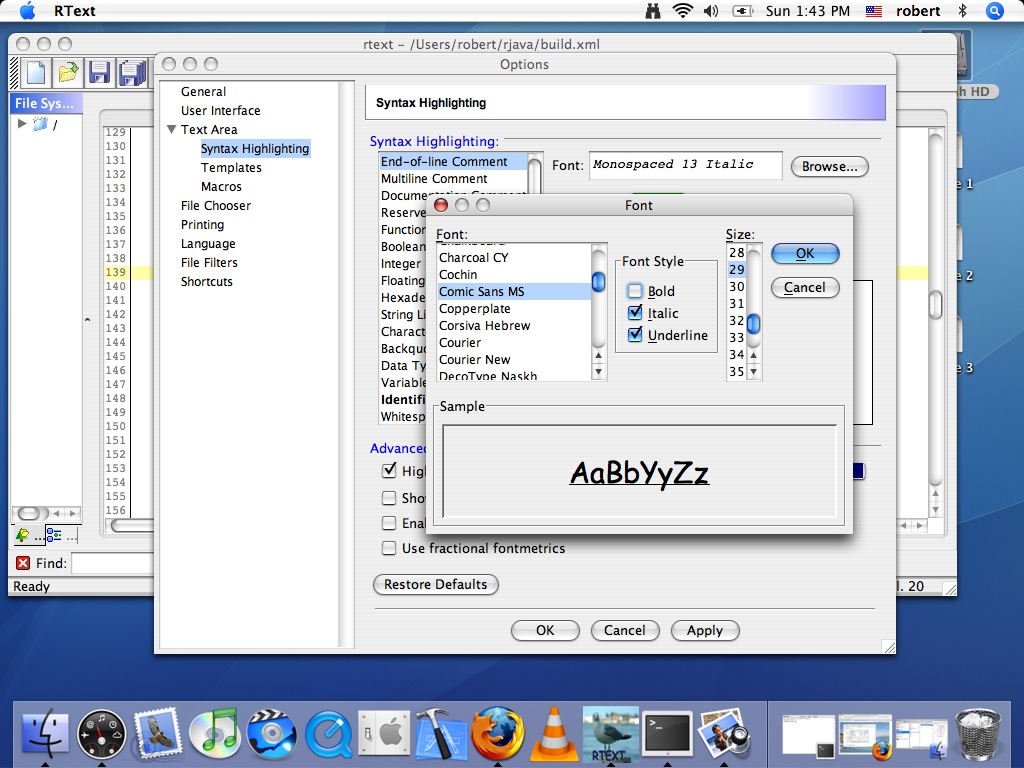Click the Save All toolbar icon
This screenshot has width=1024, height=768.
point(131,72)
